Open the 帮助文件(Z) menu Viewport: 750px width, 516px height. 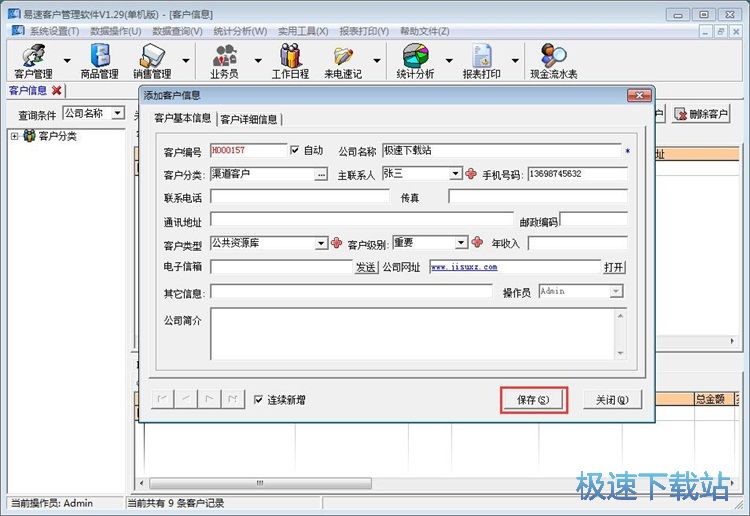coord(425,31)
